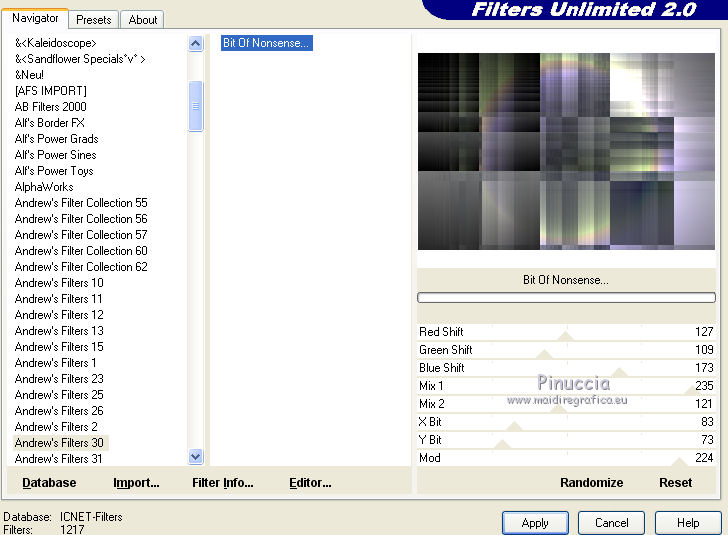Select Andrew's Filter Collection 62
Viewport: 728px width, 535px height.
pyautogui.click(x=81, y=267)
